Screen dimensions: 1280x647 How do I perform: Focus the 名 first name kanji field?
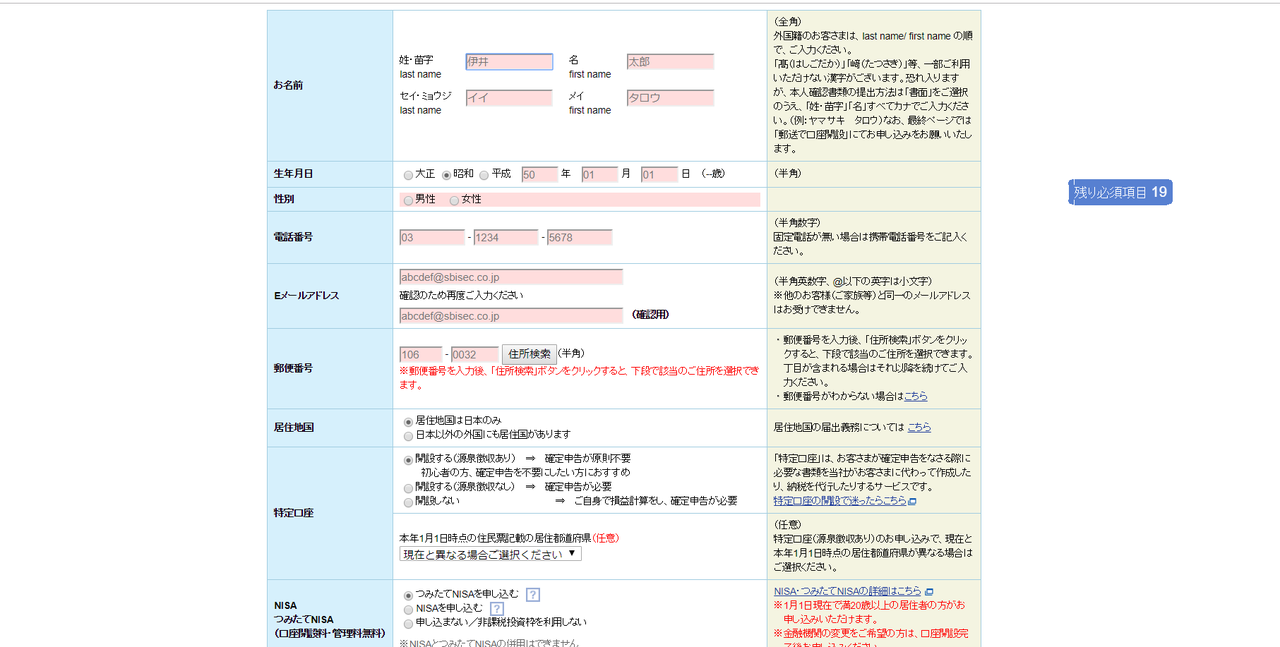pyautogui.click(x=670, y=62)
